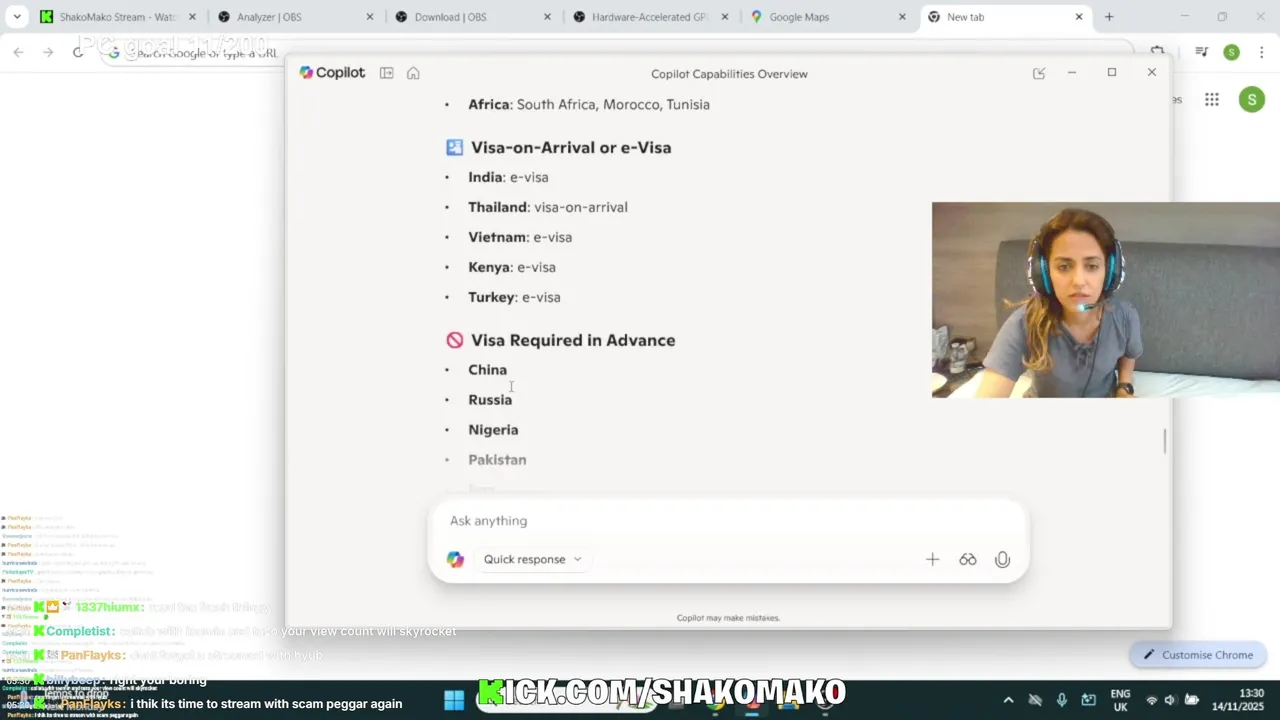1280x720 pixels.
Task: Select the Kenya e-visa item
Action: click(x=512, y=267)
